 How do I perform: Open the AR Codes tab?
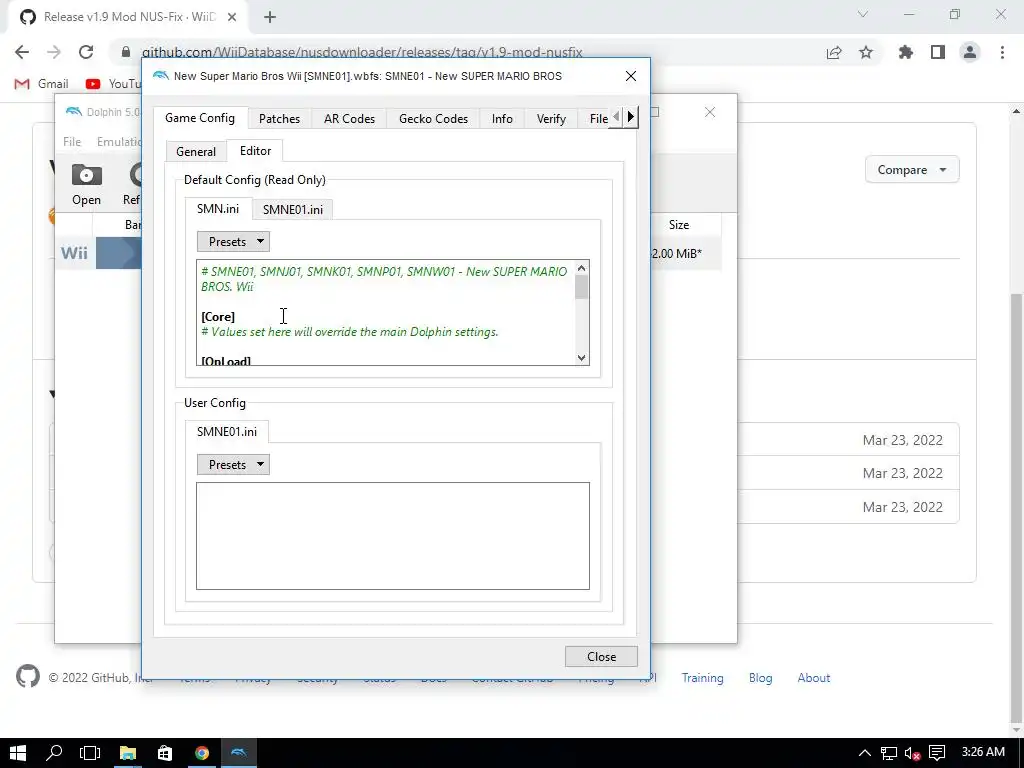[349, 118]
